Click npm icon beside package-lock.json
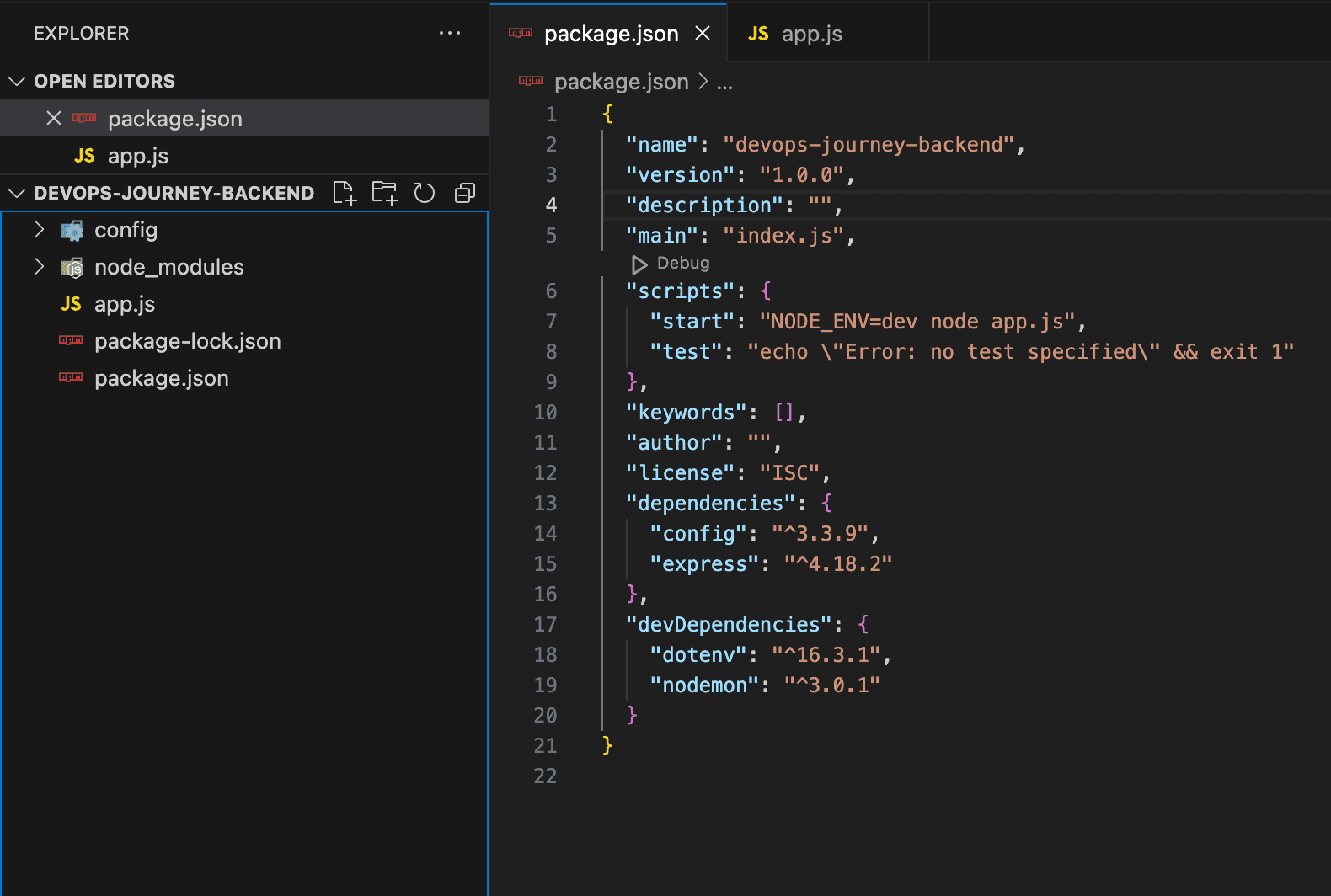 [x=71, y=340]
